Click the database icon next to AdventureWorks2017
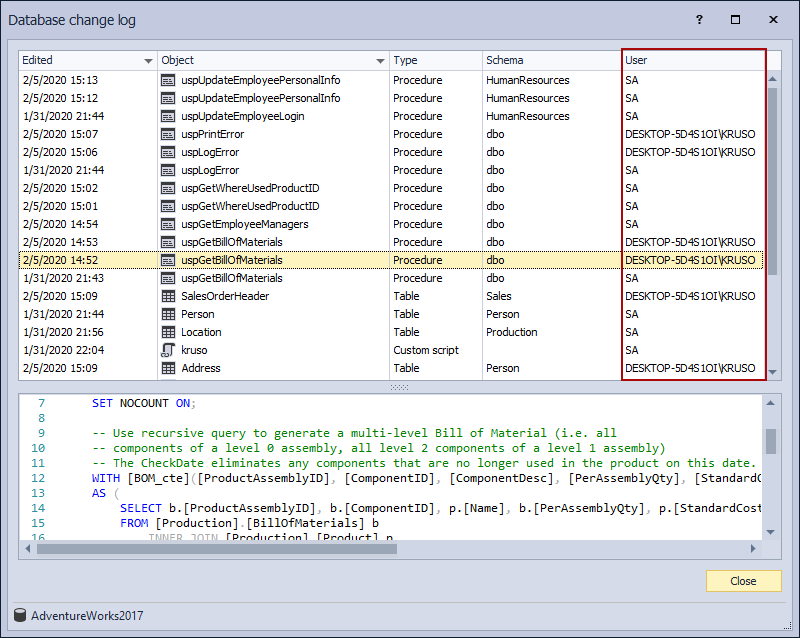This screenshot has height=638, width=800. pyautogui.click(x=20, y=615)
